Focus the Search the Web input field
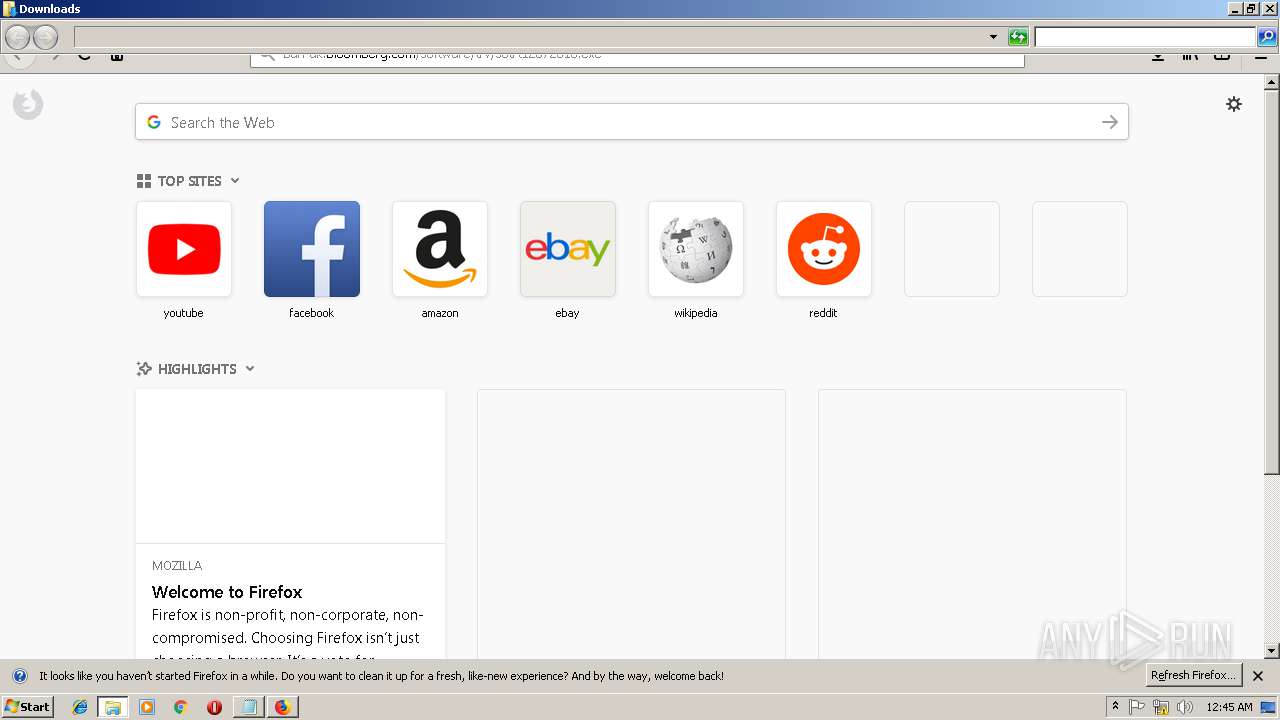This screenshot has height=720, width=1280. tap(632, 122)
